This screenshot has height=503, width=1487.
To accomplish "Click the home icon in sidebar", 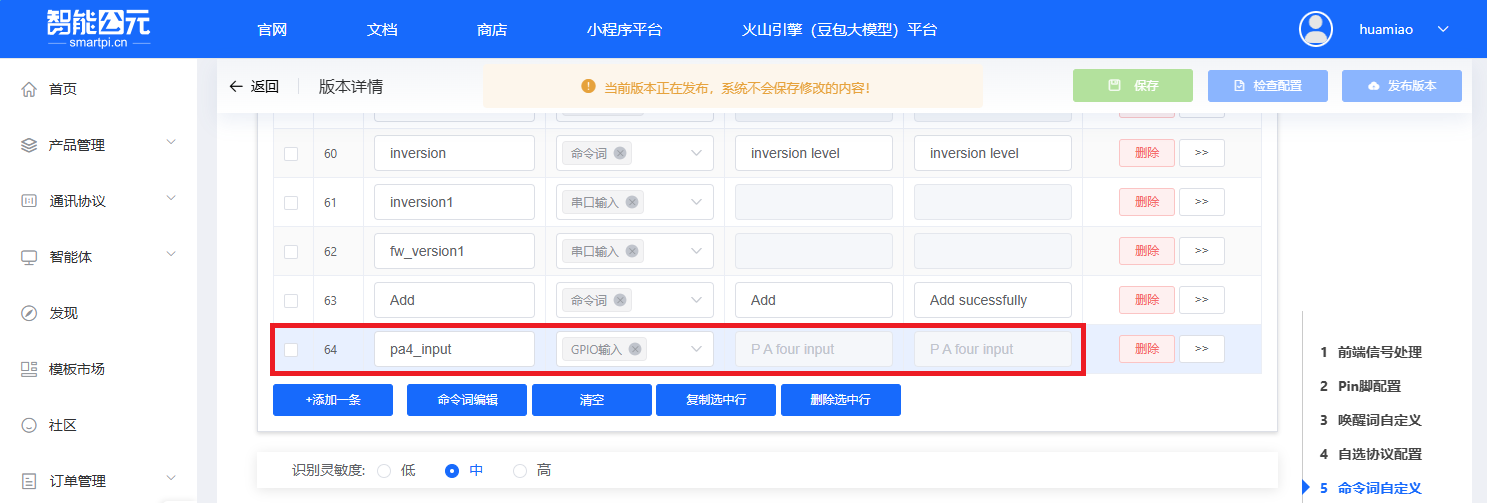I will click(29, 89).
